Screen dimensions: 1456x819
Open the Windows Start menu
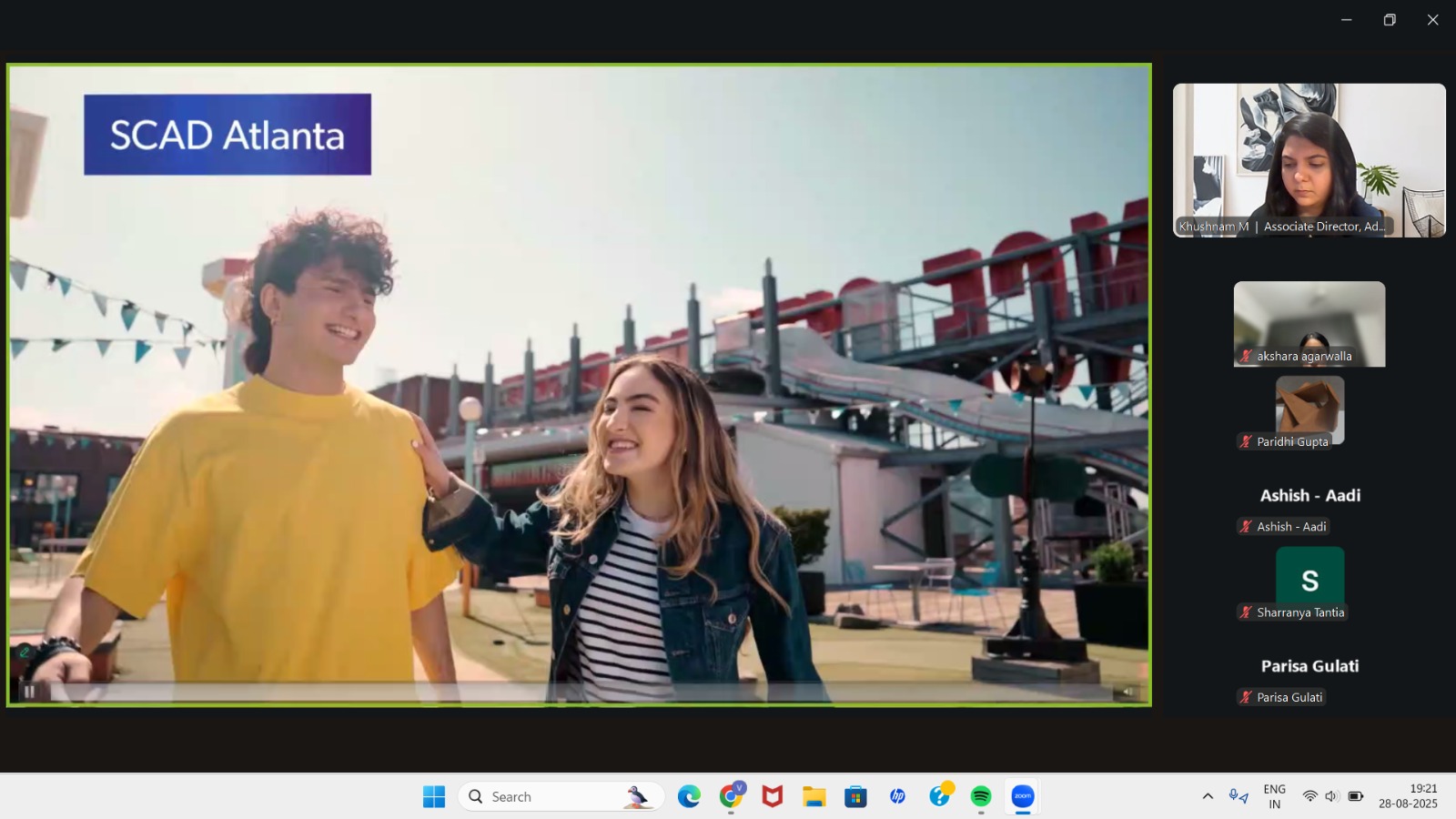click(x=434, y=797)
